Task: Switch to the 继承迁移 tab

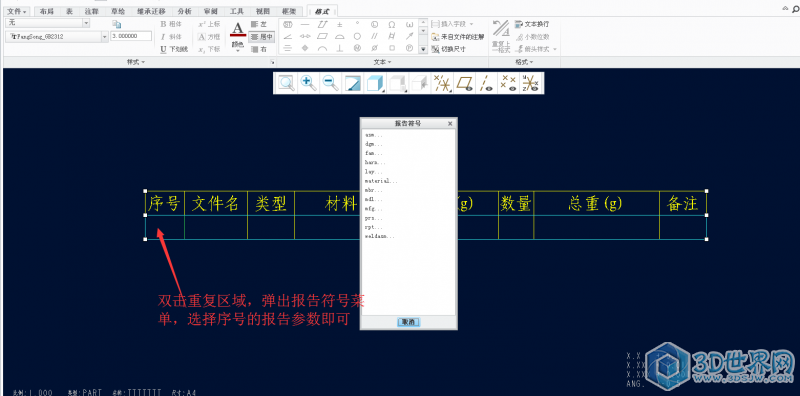Action: click(152, 11)
